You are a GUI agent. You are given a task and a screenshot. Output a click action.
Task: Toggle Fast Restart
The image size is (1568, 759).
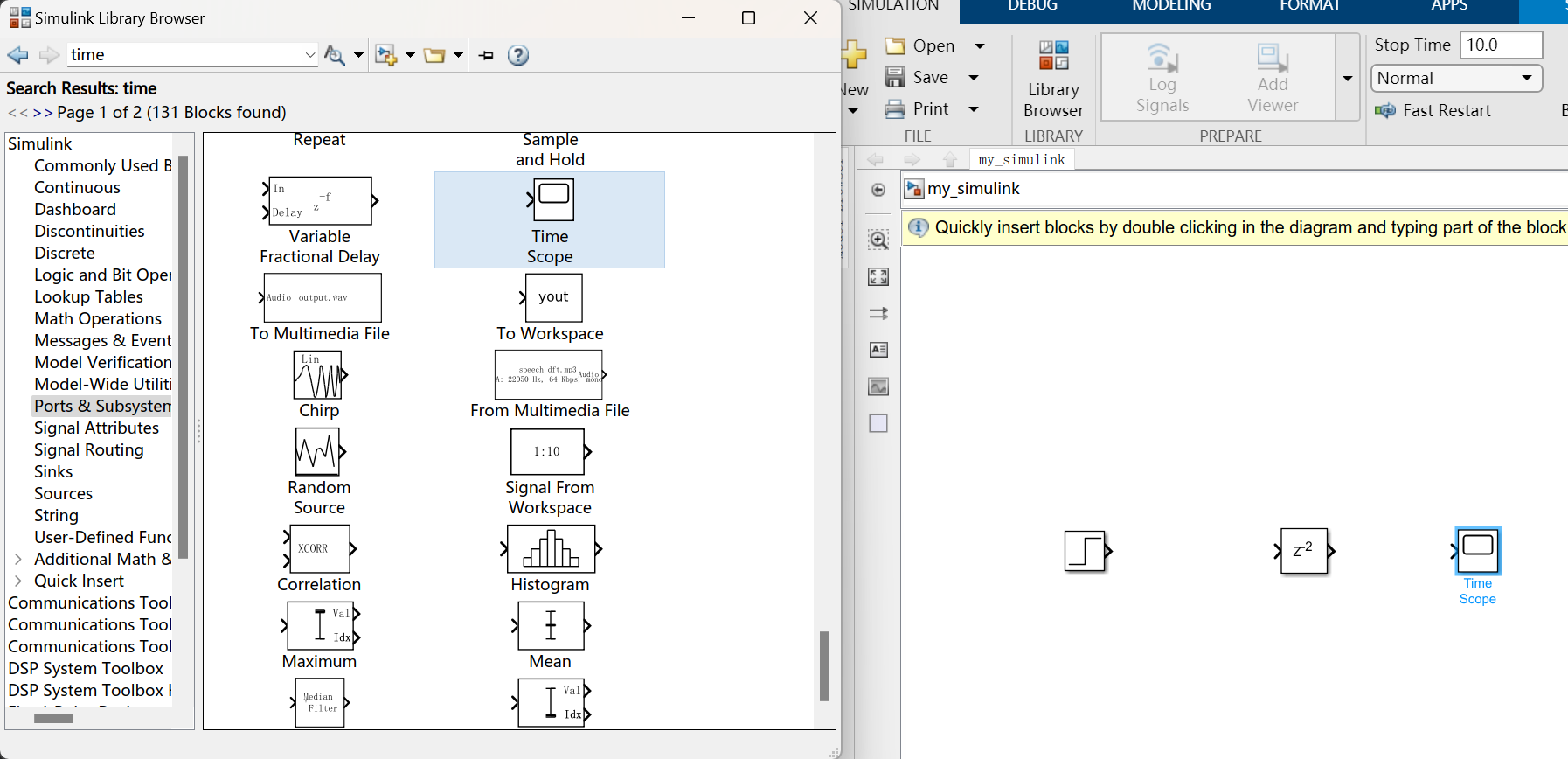(1433, 110)
